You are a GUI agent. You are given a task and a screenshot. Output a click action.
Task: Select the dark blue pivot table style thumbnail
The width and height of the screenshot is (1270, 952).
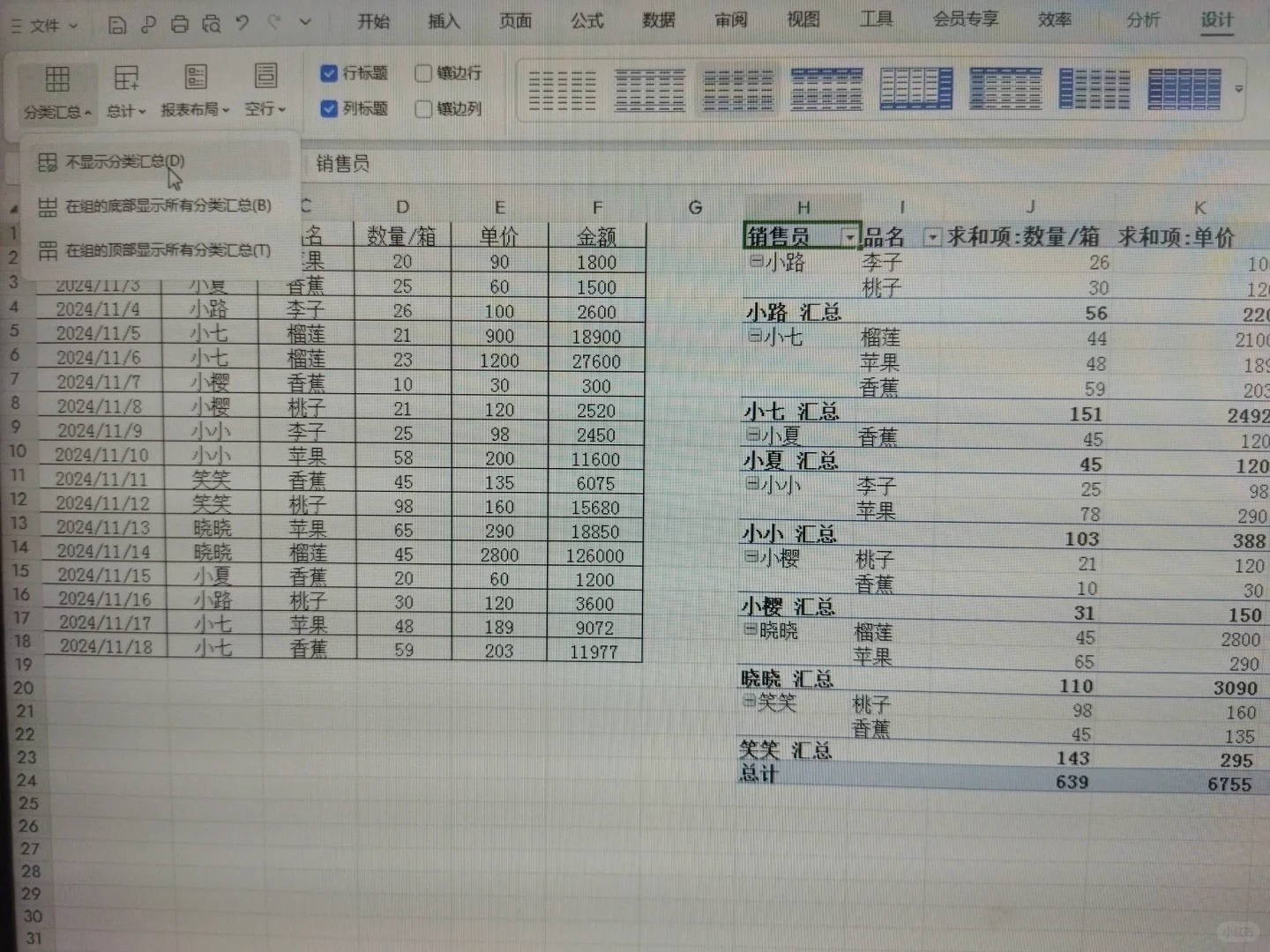click(x=1184, y=87)
